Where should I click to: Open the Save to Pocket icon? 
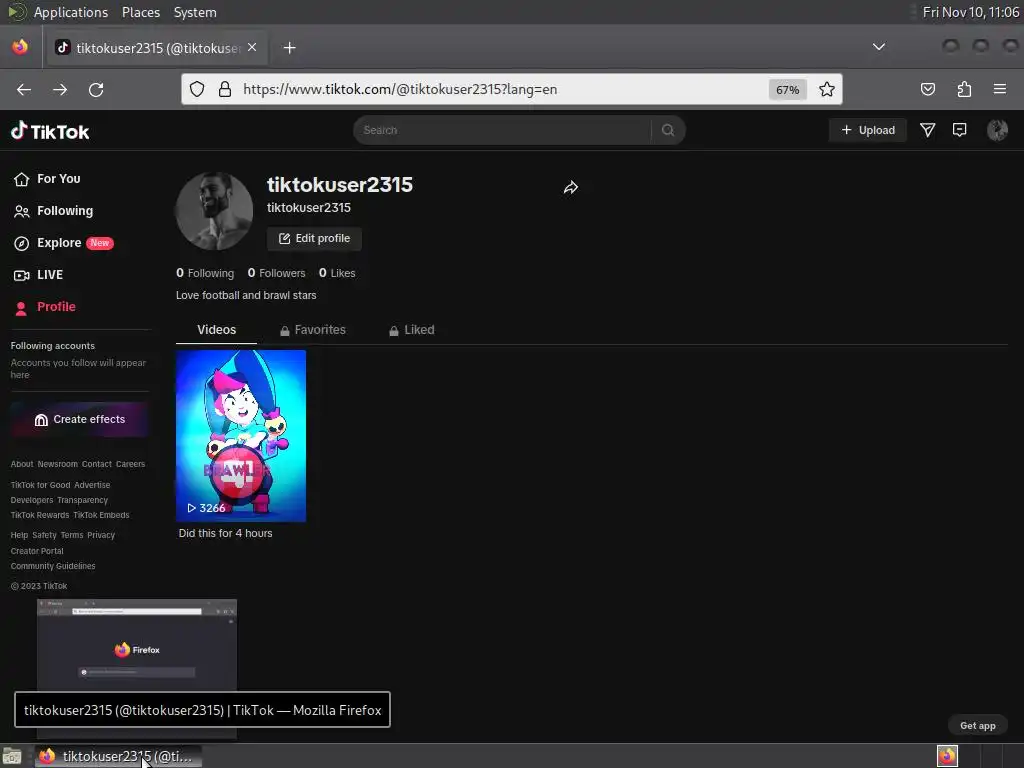[x=928, y=89]
